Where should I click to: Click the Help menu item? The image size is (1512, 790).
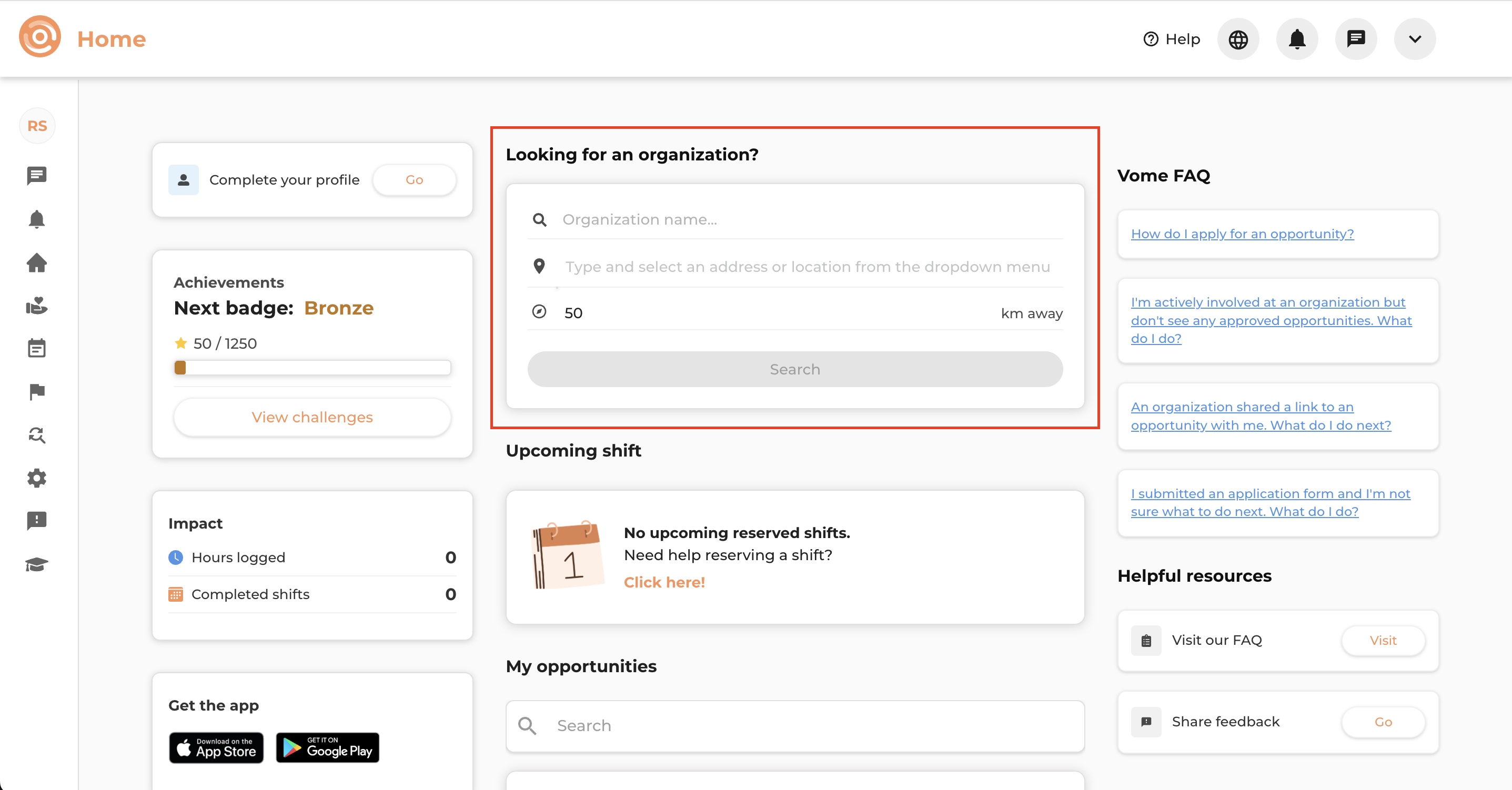pos(1172,39)
